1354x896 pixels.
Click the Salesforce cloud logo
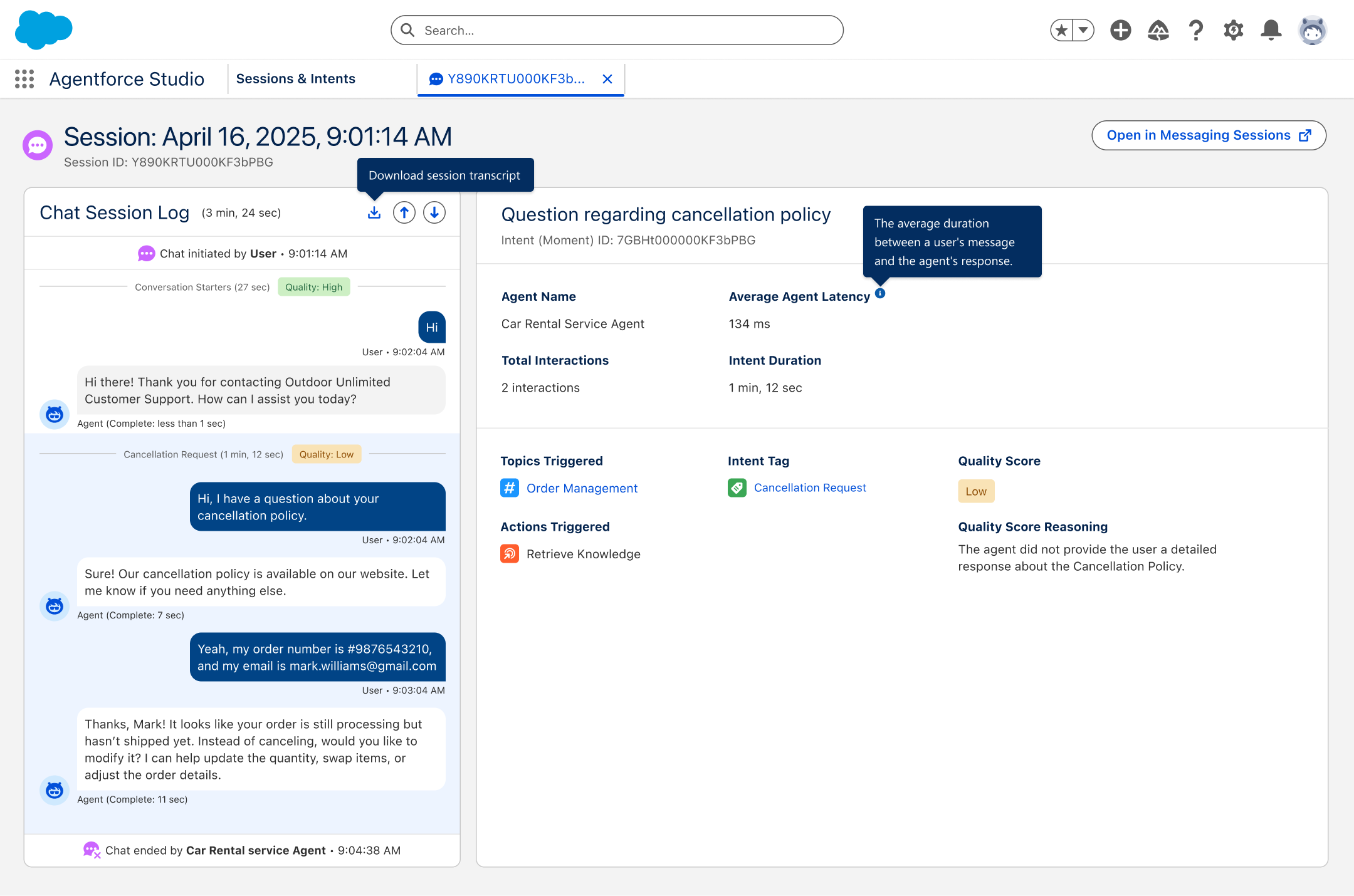pyautogui.click(x=44, y=29)
